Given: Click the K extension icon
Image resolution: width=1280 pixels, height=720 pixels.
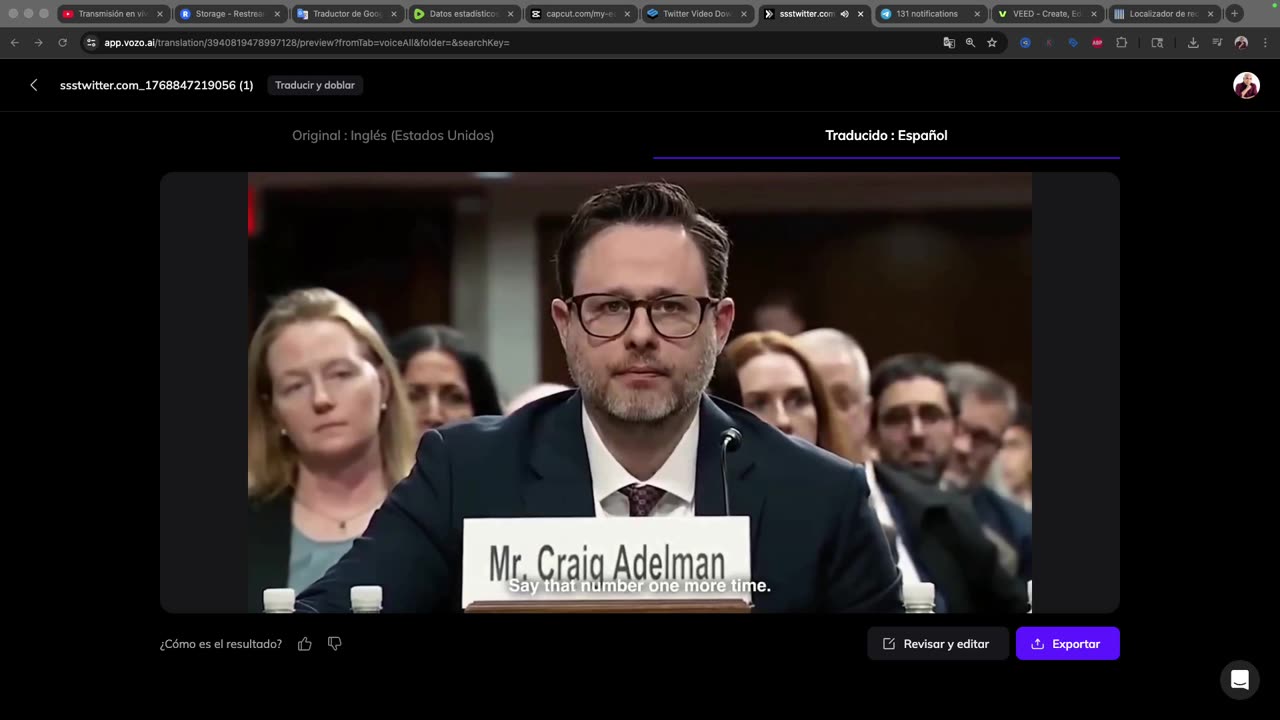Looking at the screenshot, I should 1049,43.
